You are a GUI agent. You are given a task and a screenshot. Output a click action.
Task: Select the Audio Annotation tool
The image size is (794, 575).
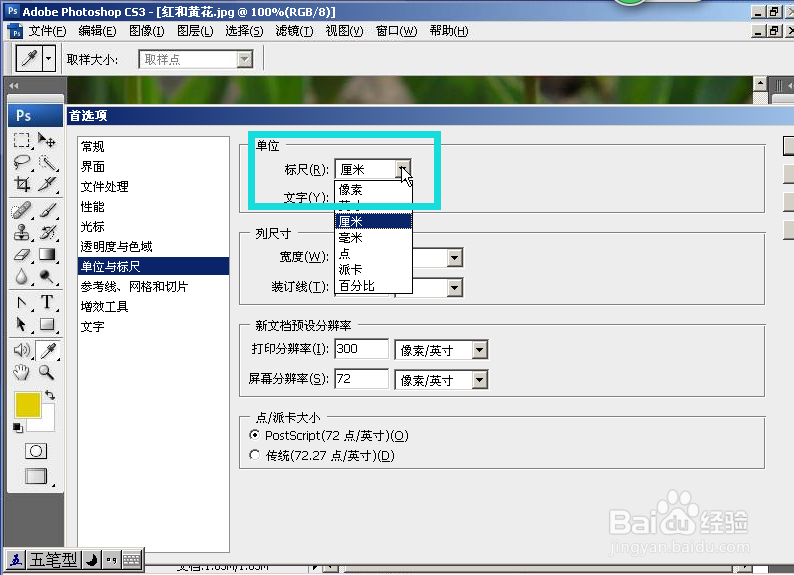(21, 350)
